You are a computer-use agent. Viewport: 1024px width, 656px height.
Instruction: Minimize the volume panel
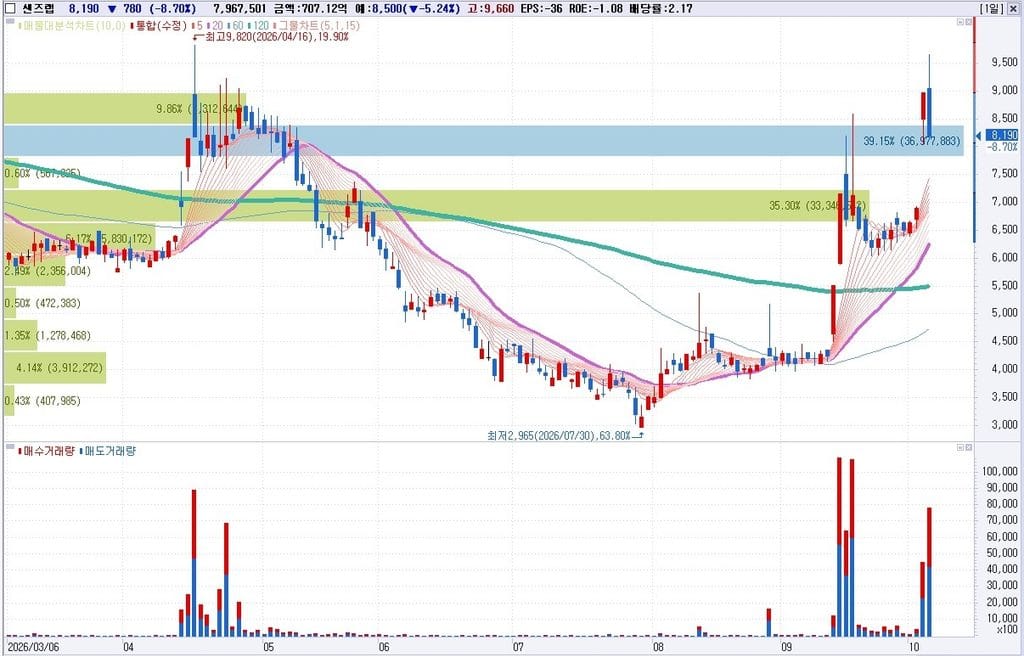coord(960,448)
